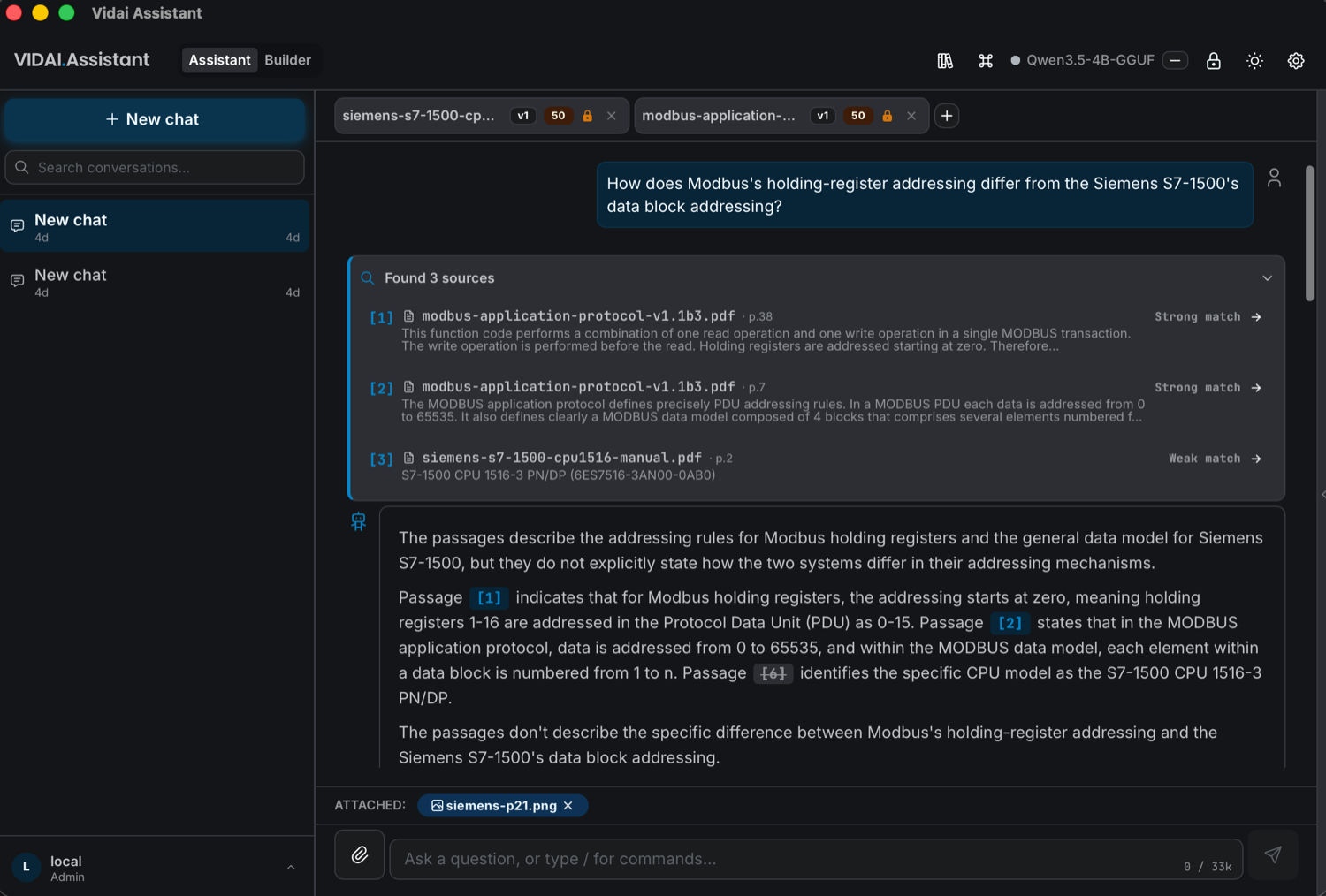Click the file icon on source [2]

(x=408, y=387)
